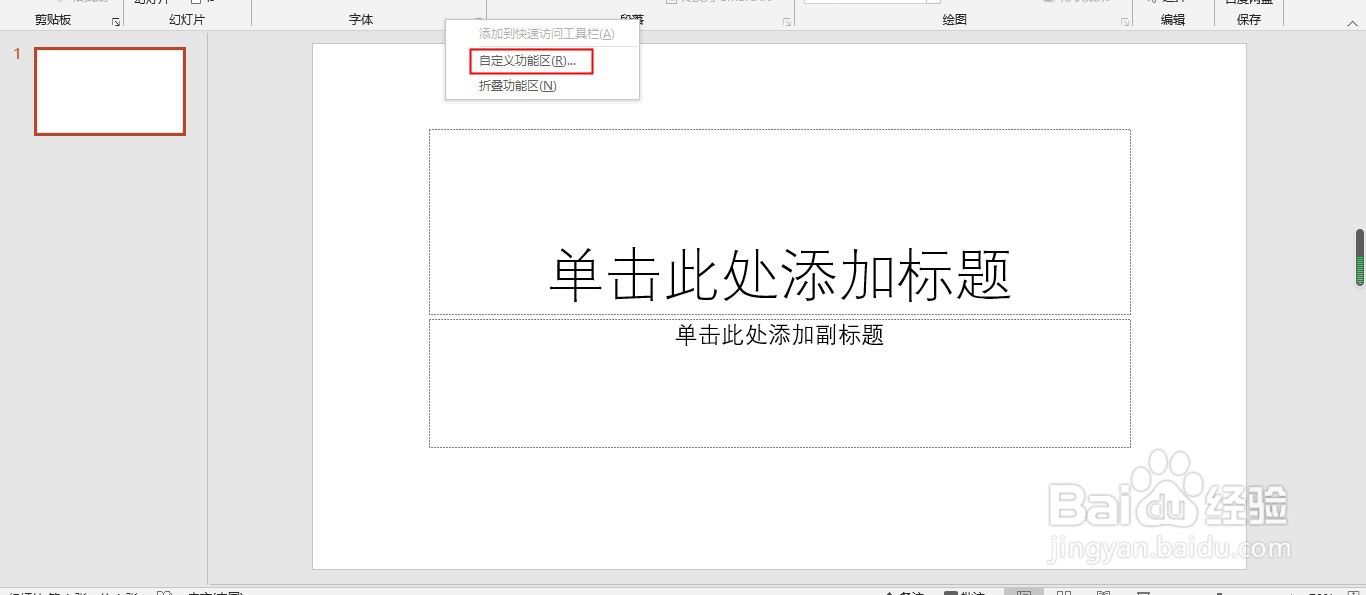Viewport: 1366px width, 595px height.
Task: Click the 编辑 ribbon group label
Action: [1173, 20]
